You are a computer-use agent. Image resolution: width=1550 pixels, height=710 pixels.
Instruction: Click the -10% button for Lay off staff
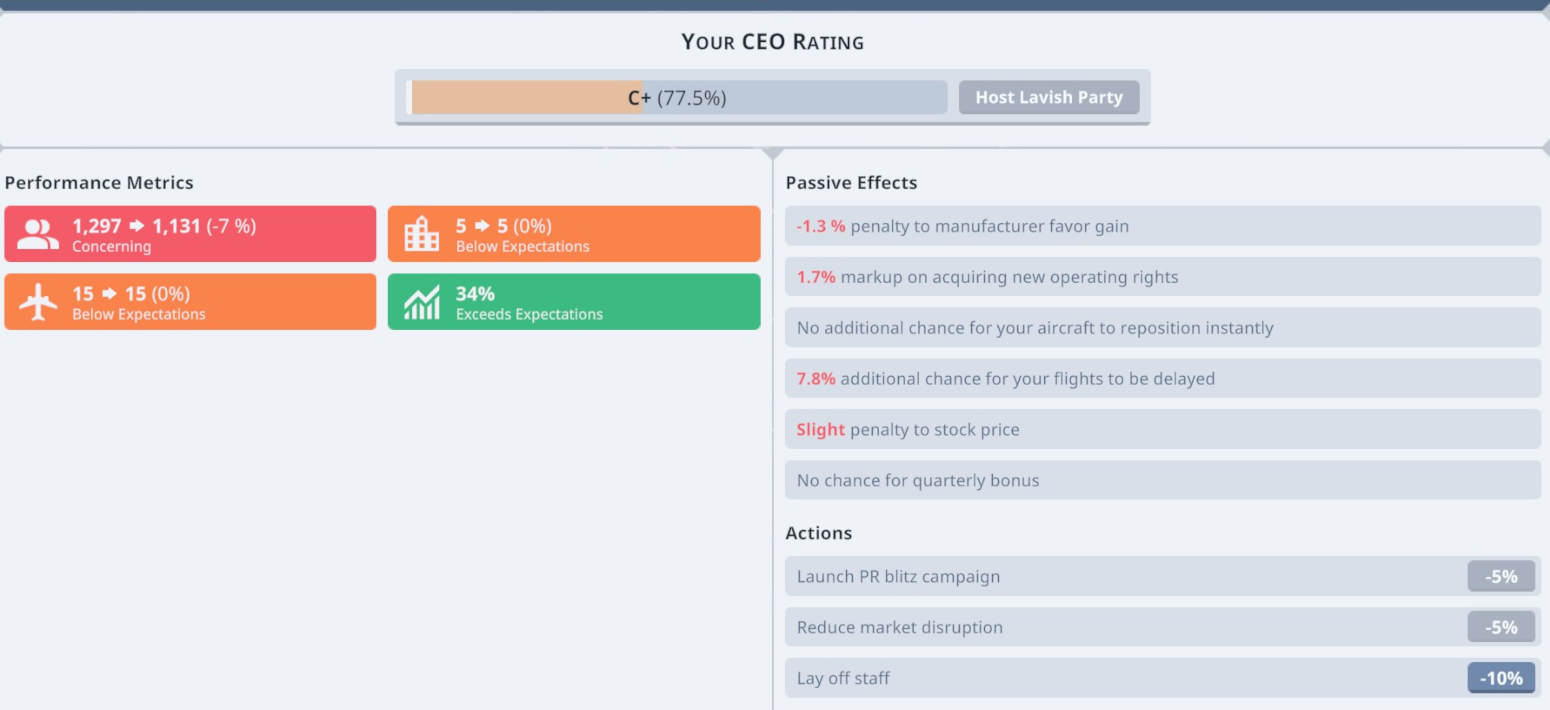coord(1501,678)
